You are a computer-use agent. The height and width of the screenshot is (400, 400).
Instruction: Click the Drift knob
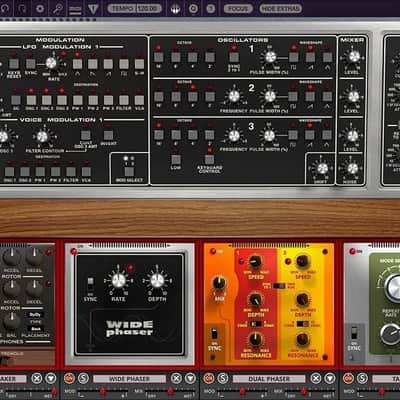322,169
